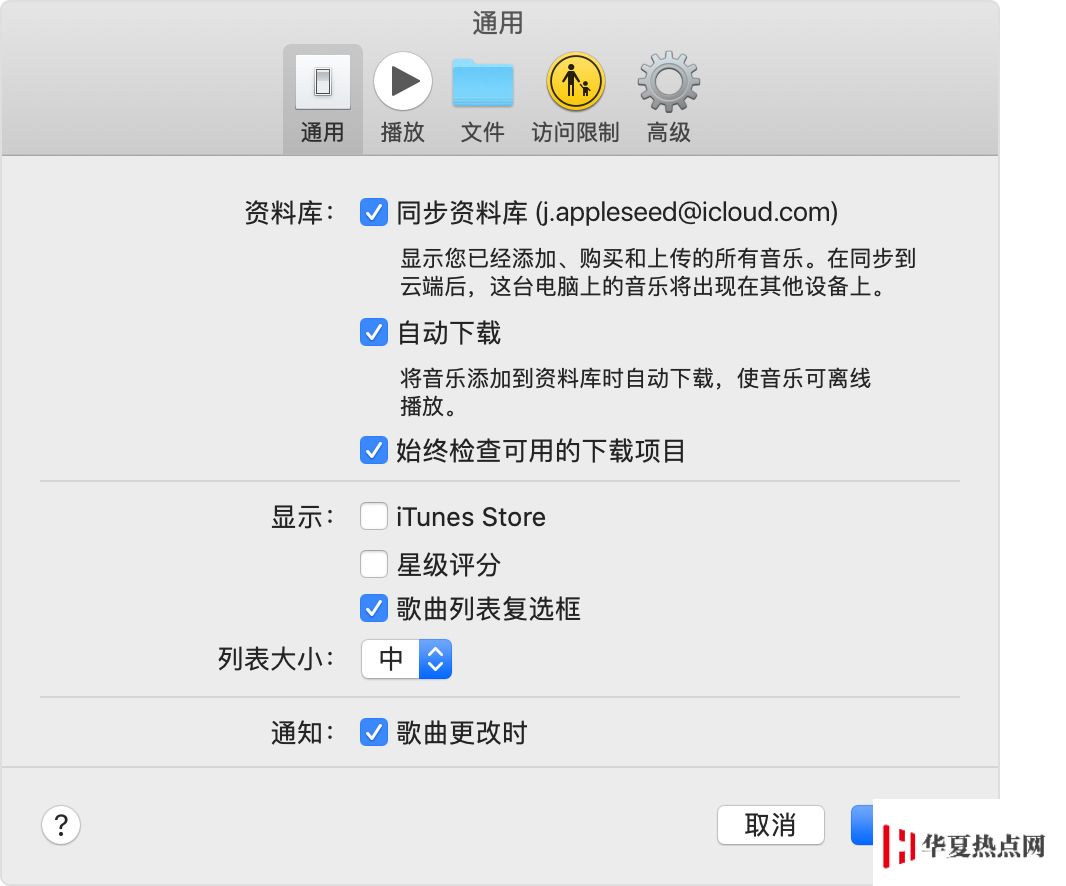Enable the iTunes Store display checkbox
The image size is (1066, 886).
373,517
